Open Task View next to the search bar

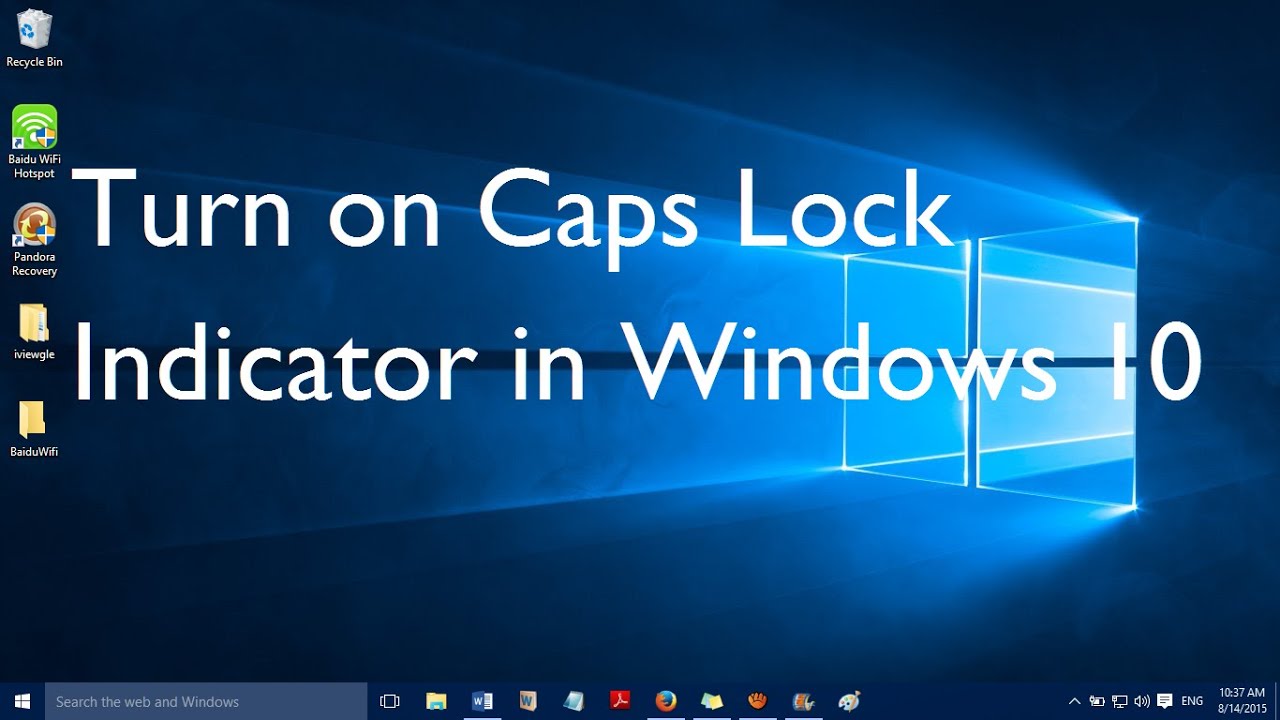pos(389,701)
